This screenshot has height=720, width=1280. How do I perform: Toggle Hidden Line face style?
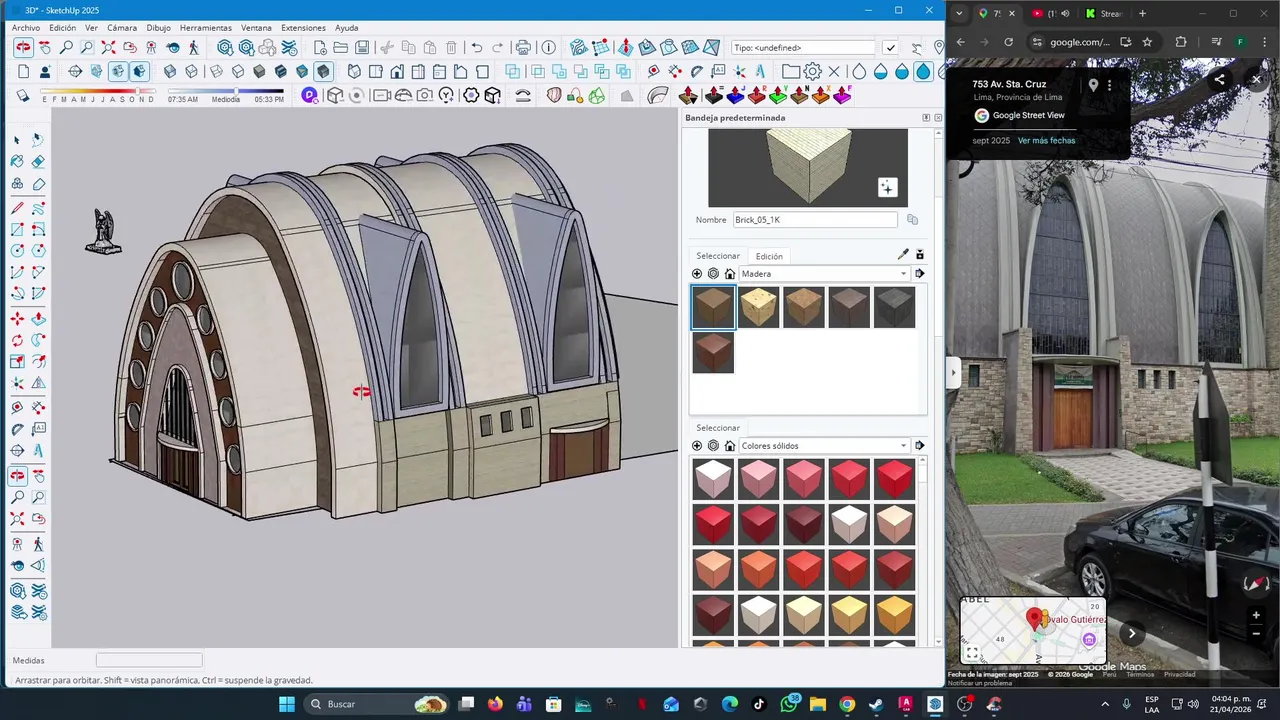click(238, 71)
